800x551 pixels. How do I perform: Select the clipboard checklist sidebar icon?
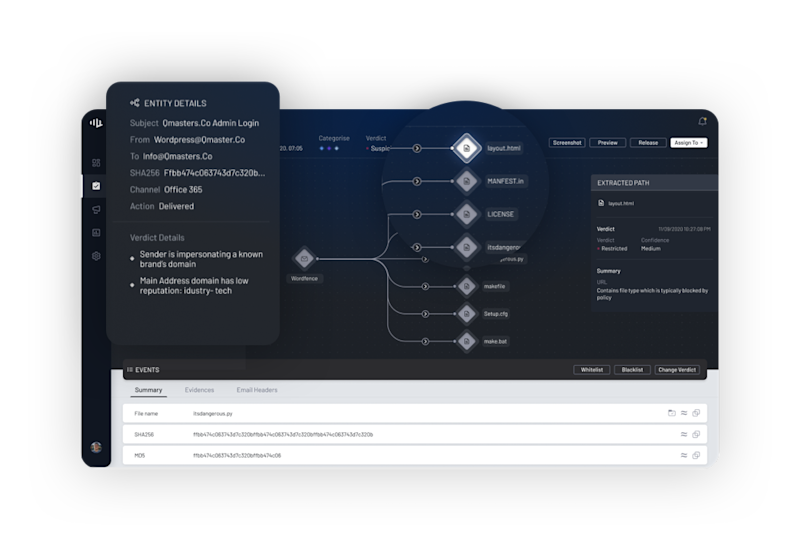coord(96,186)
